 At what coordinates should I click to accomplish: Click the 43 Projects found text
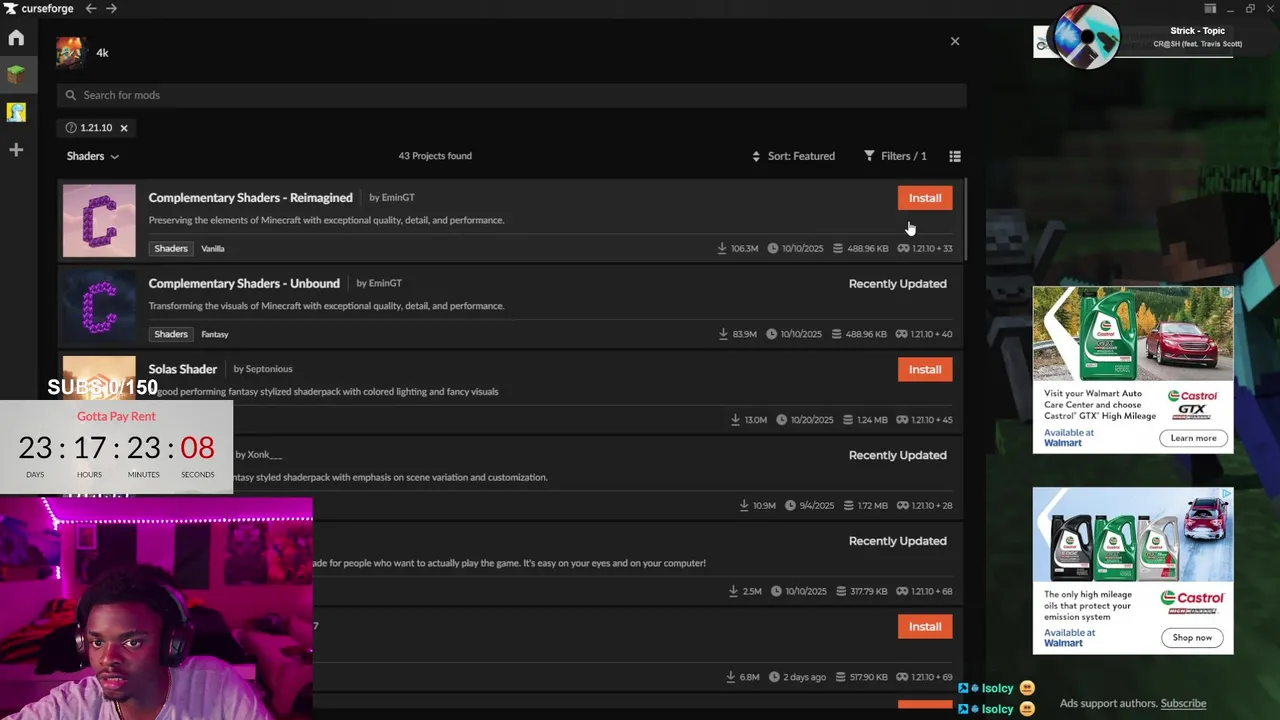[x=435, y=156]
